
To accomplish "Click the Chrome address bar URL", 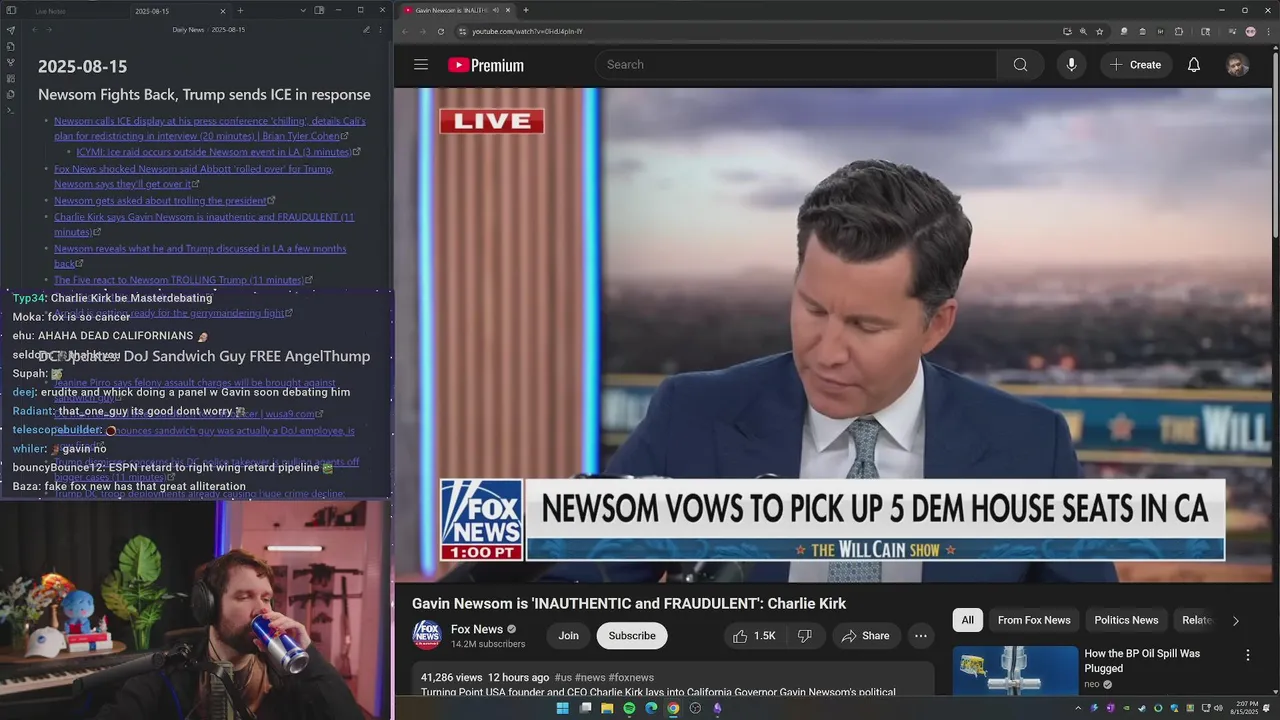I will pyautogui.click(x=527, y=31).
